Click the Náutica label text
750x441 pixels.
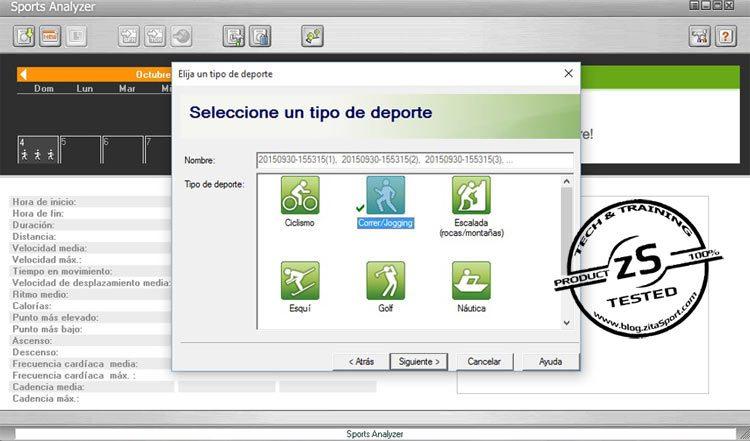click(471, 309)
